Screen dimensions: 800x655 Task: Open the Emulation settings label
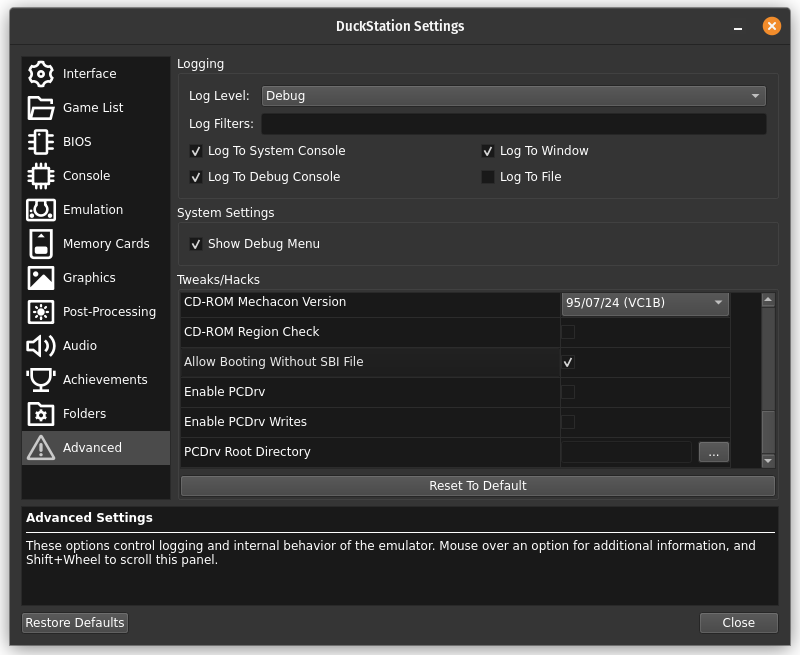pyautogui.click(x=93, y=210)
